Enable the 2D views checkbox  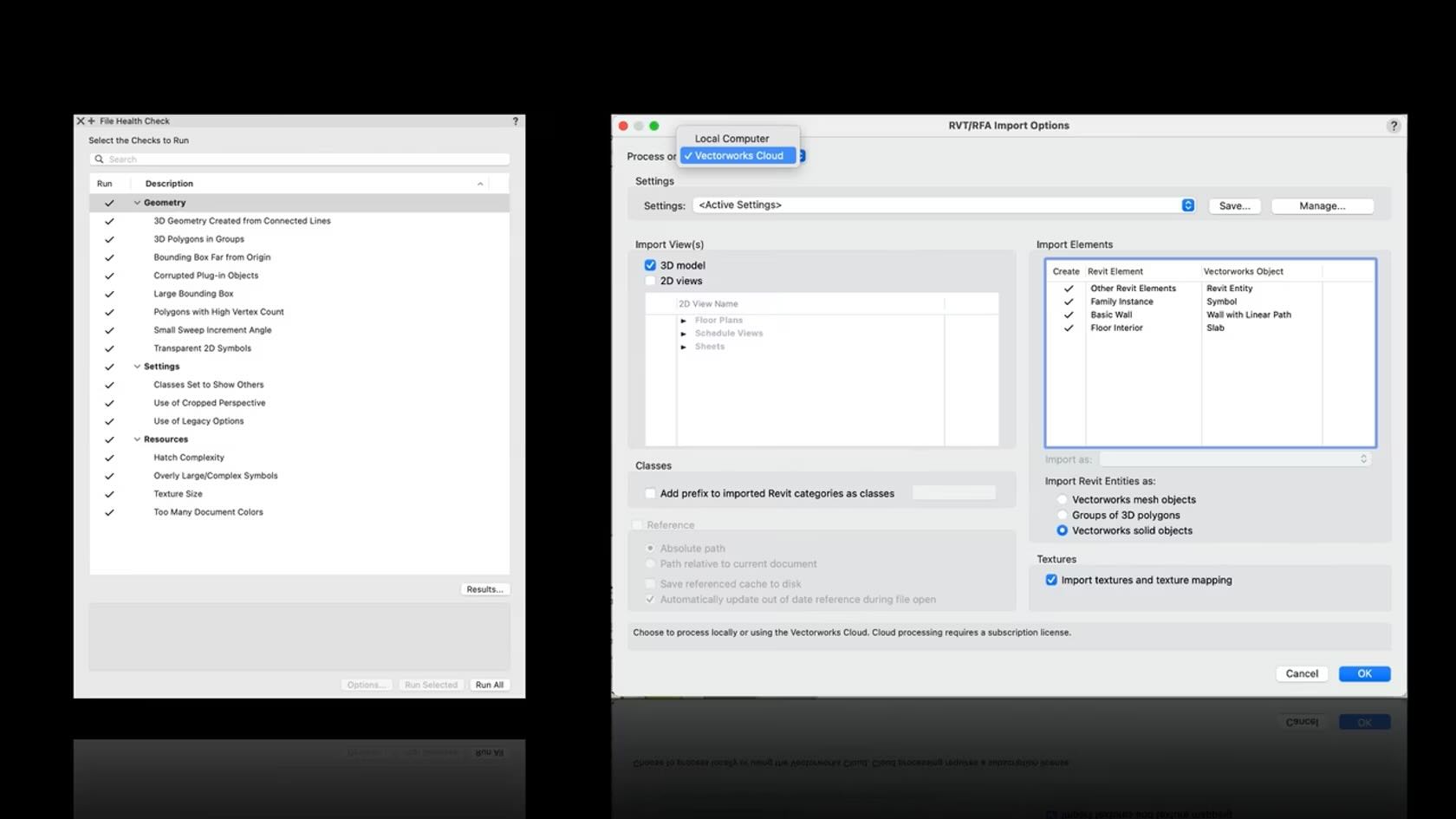[650, 281]
